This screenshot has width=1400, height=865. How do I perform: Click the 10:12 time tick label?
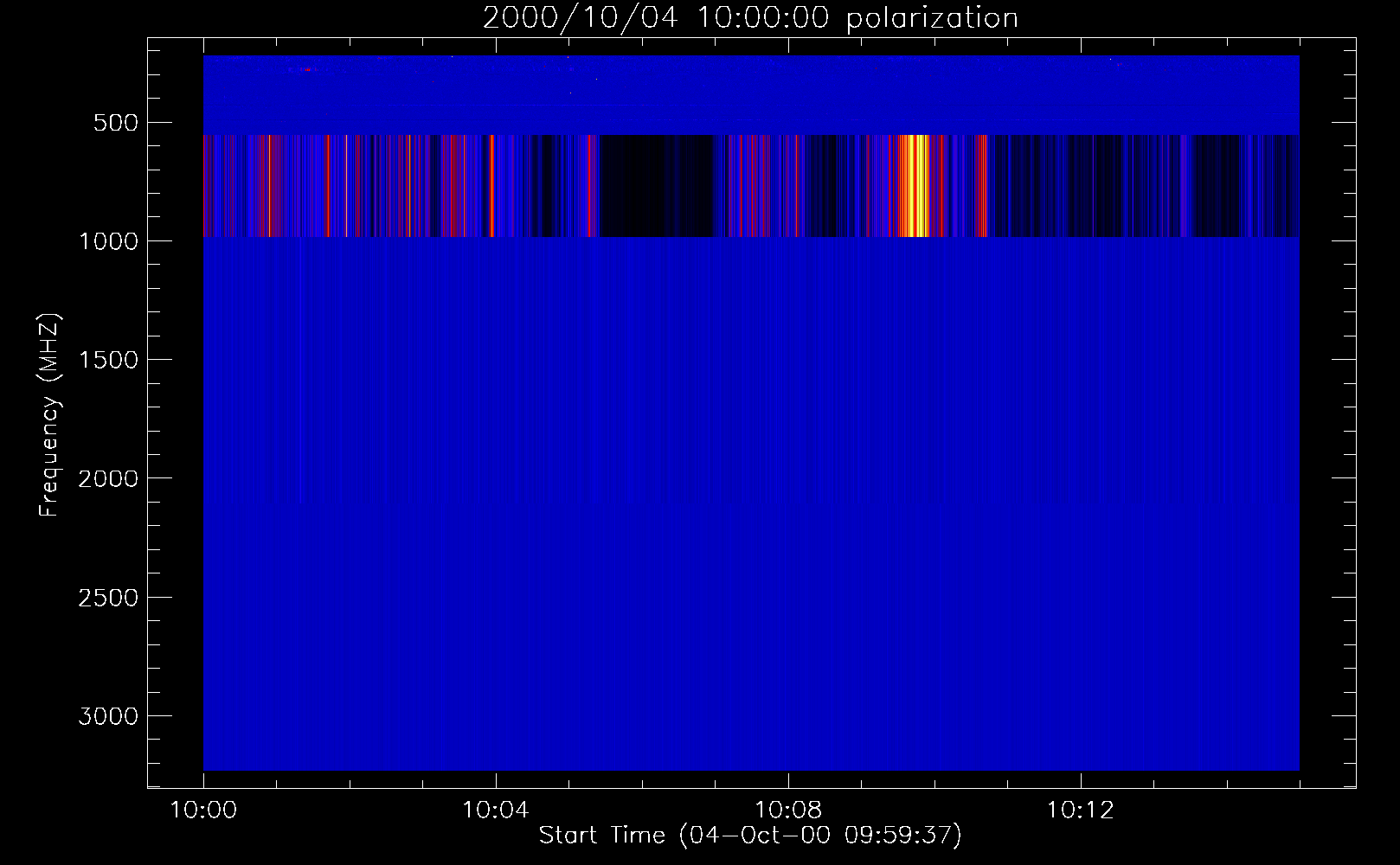click(1080, 811)
